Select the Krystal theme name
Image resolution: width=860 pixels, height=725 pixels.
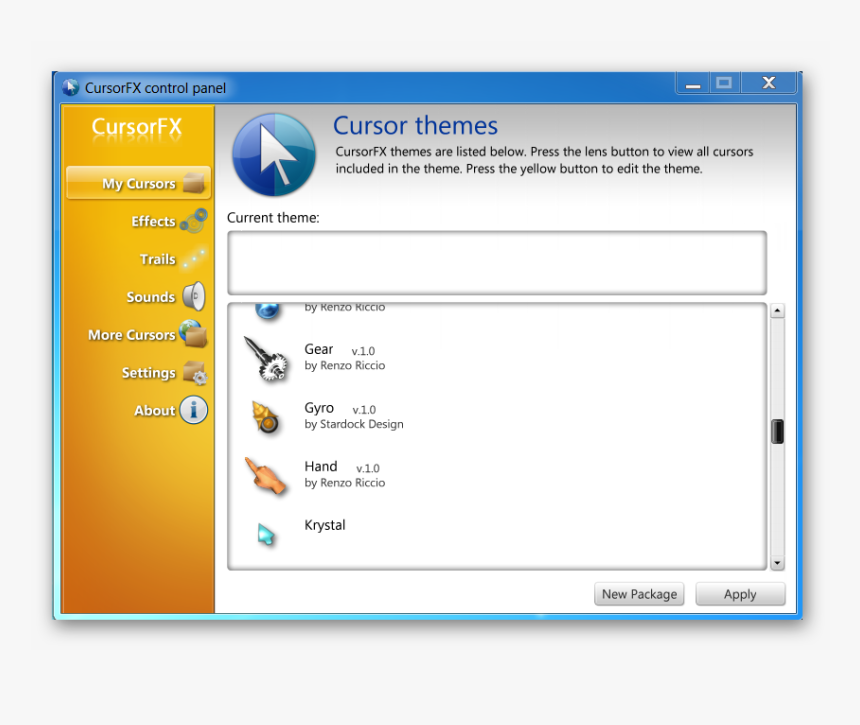pyautogui.click(x=325, y=525)
